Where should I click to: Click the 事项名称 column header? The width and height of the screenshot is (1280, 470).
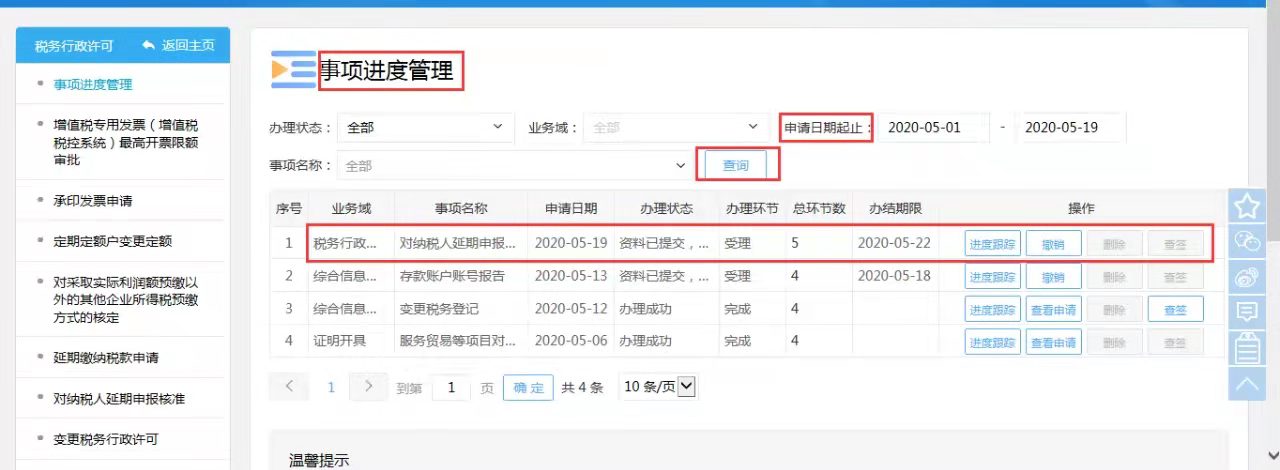[461, 208]
